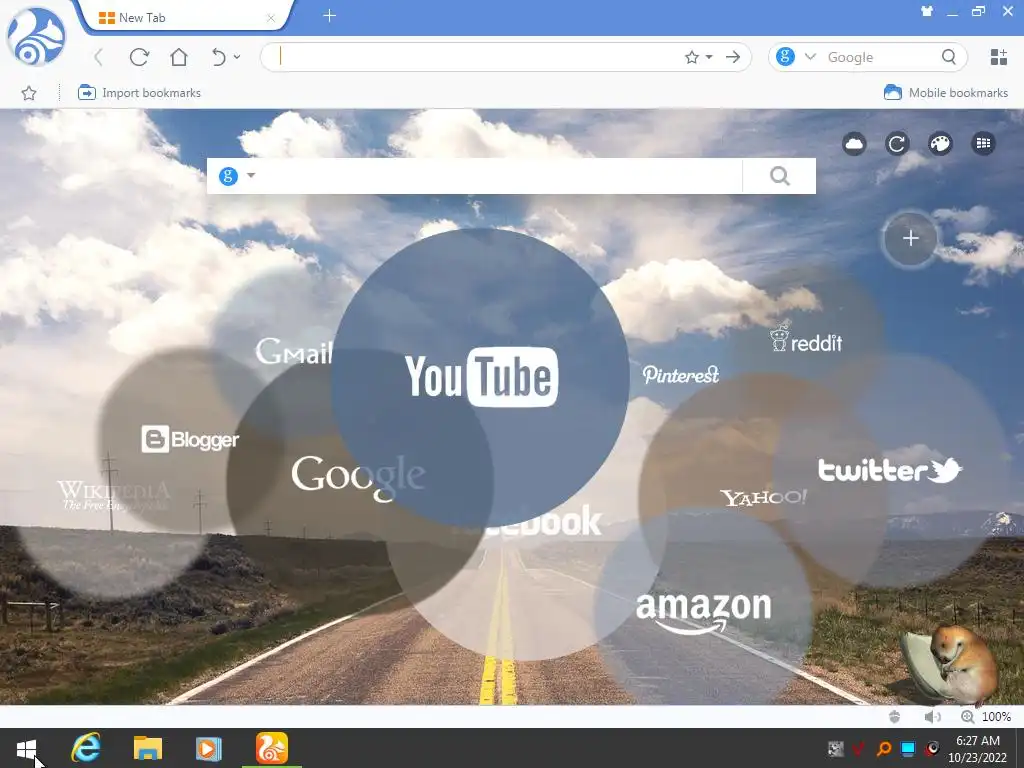The image size is (1024, 768).
Task: Click the 100% zoom control
Action: click(x=986, y=716)
